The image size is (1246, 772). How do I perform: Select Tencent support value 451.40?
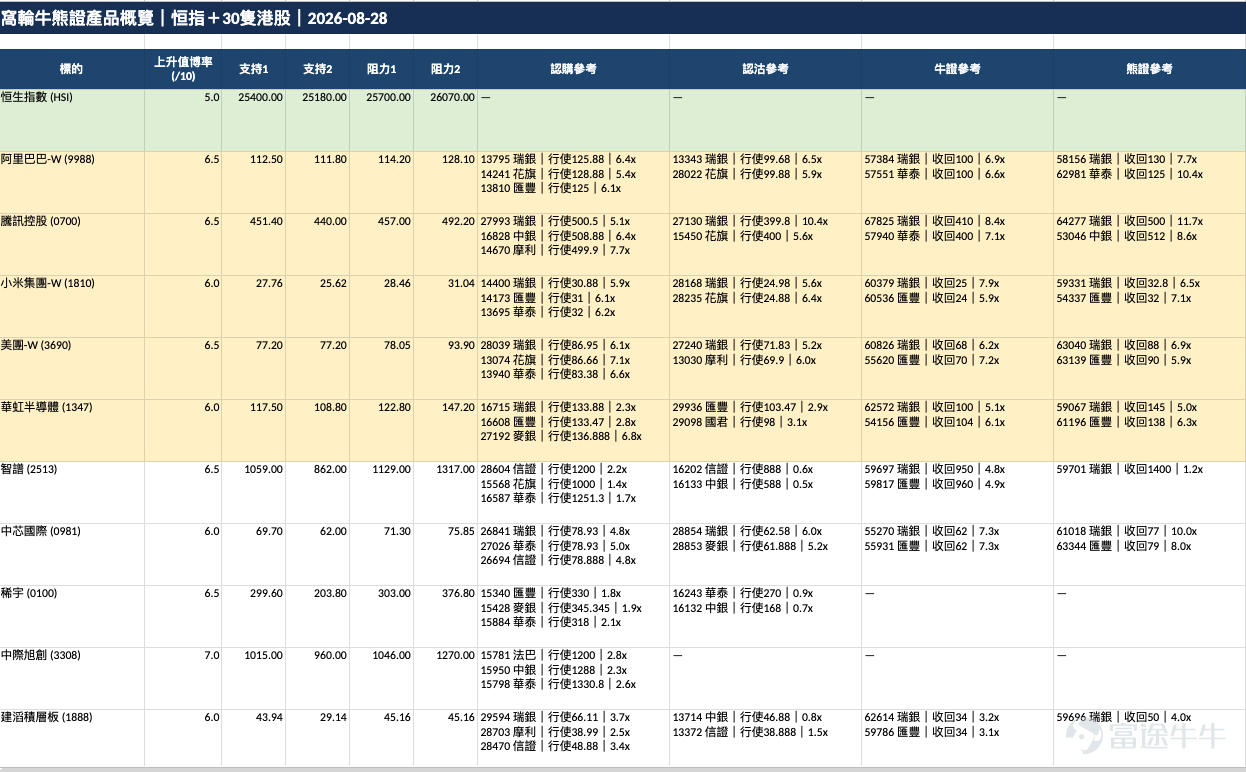click(266, 221)
